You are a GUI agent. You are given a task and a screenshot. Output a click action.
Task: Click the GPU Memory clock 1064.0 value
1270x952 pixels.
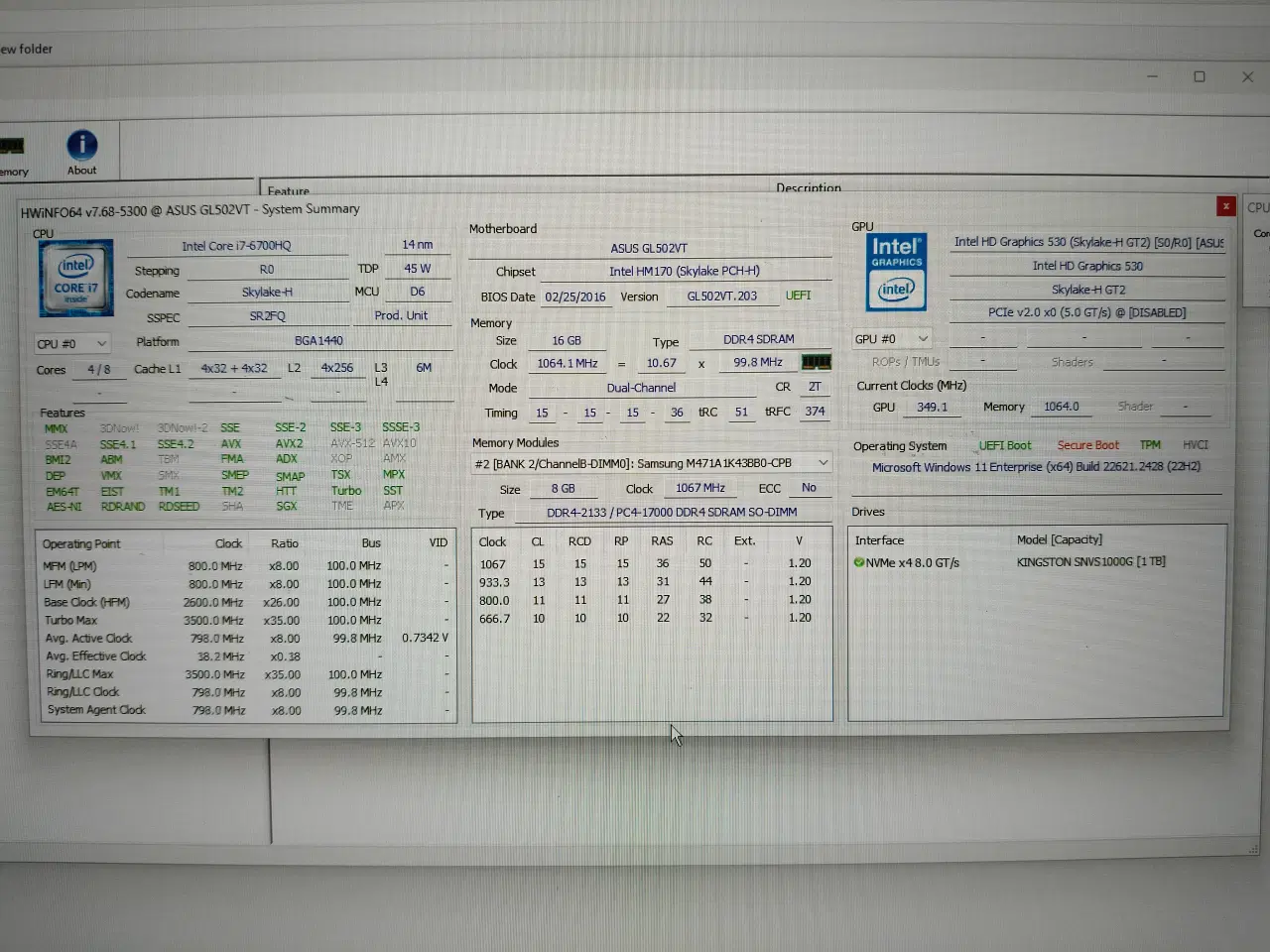[1061, 407]
